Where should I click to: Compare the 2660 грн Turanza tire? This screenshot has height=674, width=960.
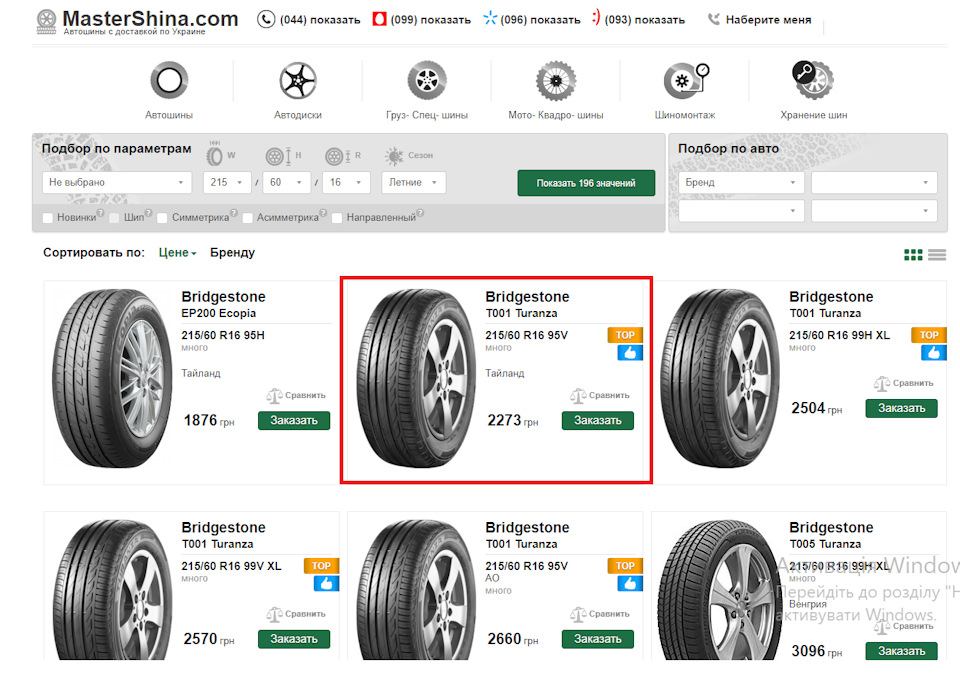point(600,614)
